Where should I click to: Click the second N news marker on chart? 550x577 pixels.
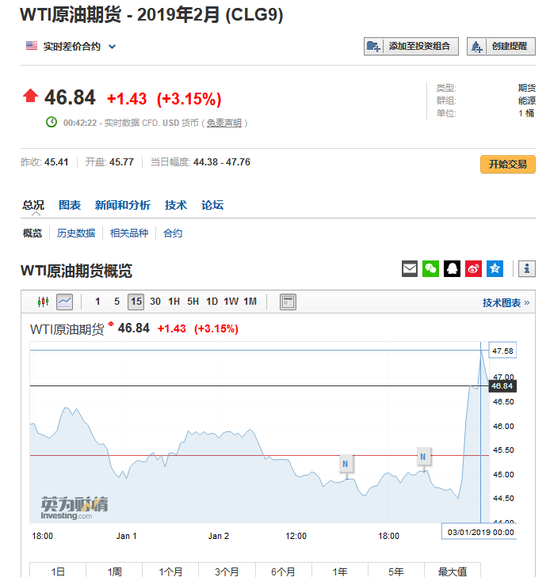coord(423,457)
